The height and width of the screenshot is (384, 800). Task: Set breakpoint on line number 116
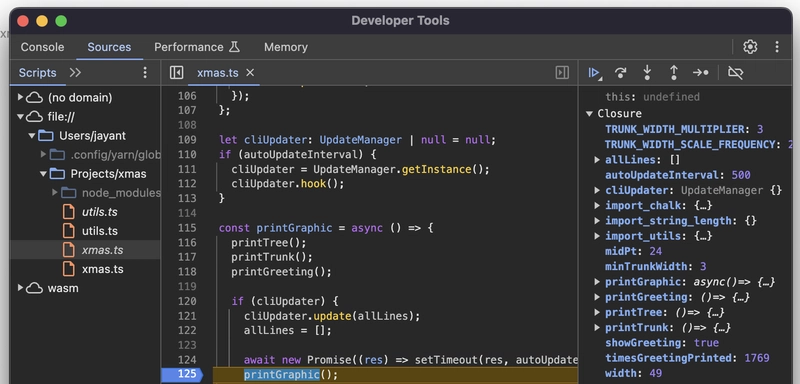coord(187,243)
